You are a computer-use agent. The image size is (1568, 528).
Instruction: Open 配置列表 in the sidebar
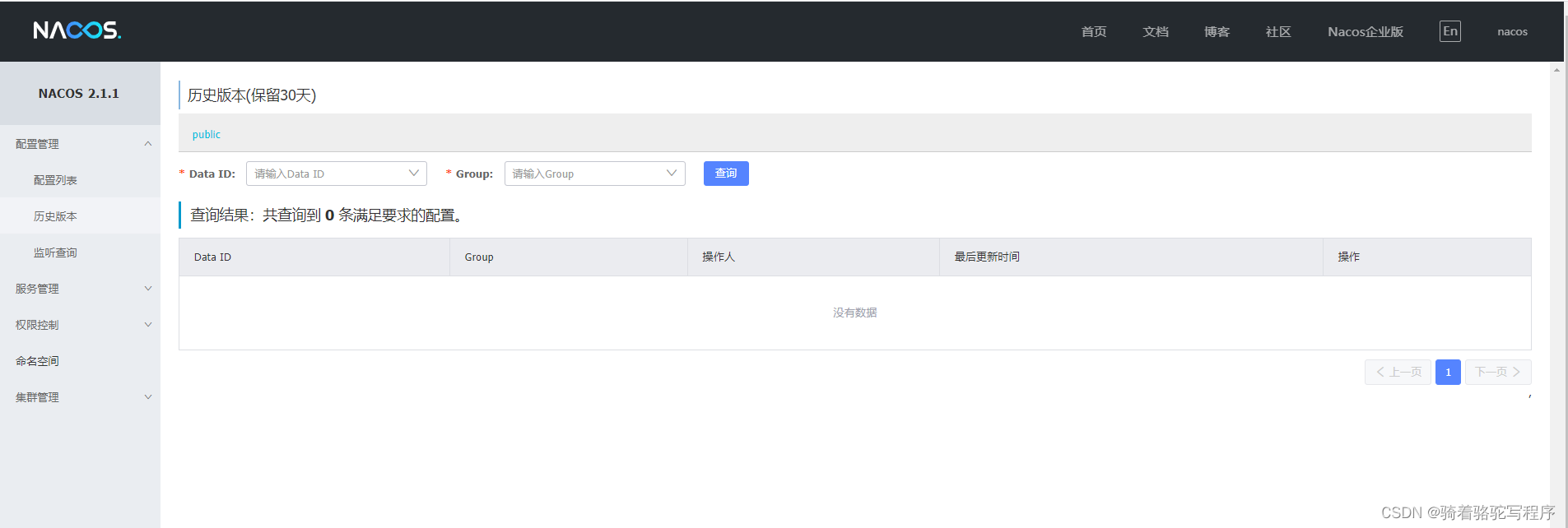[x=55, y=180]
